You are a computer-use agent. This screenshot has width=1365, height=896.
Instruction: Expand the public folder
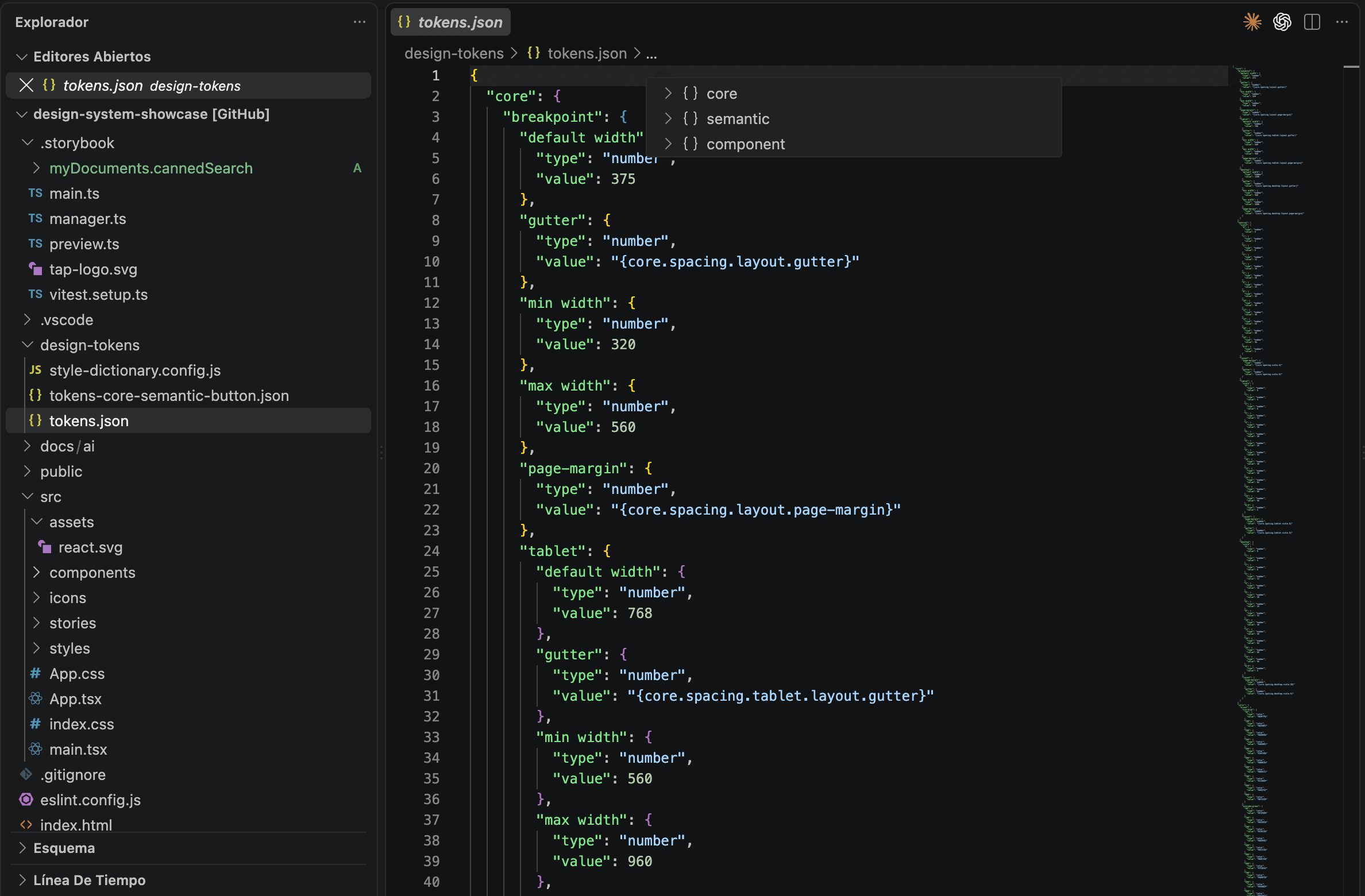tap(27, 471)
